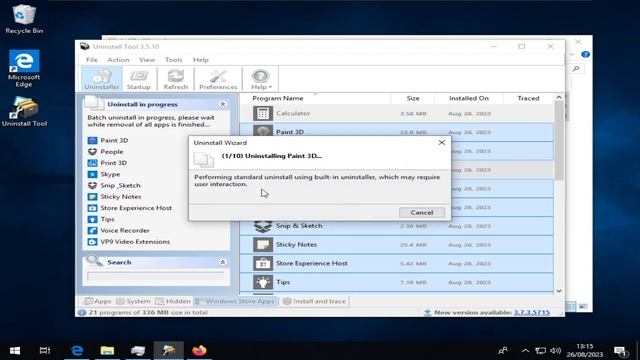Open Recycle Bin desktop icon
The height and width of the screenshot is (360, 640).
click(24, 20)
